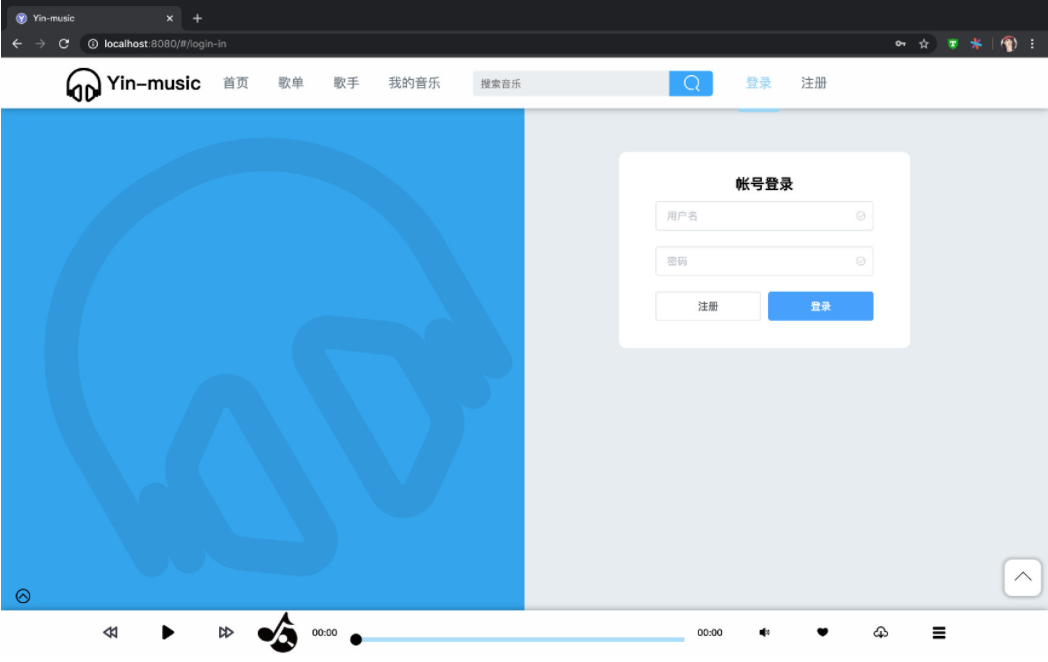Select 登录 in the top navigation

(759, 83)
